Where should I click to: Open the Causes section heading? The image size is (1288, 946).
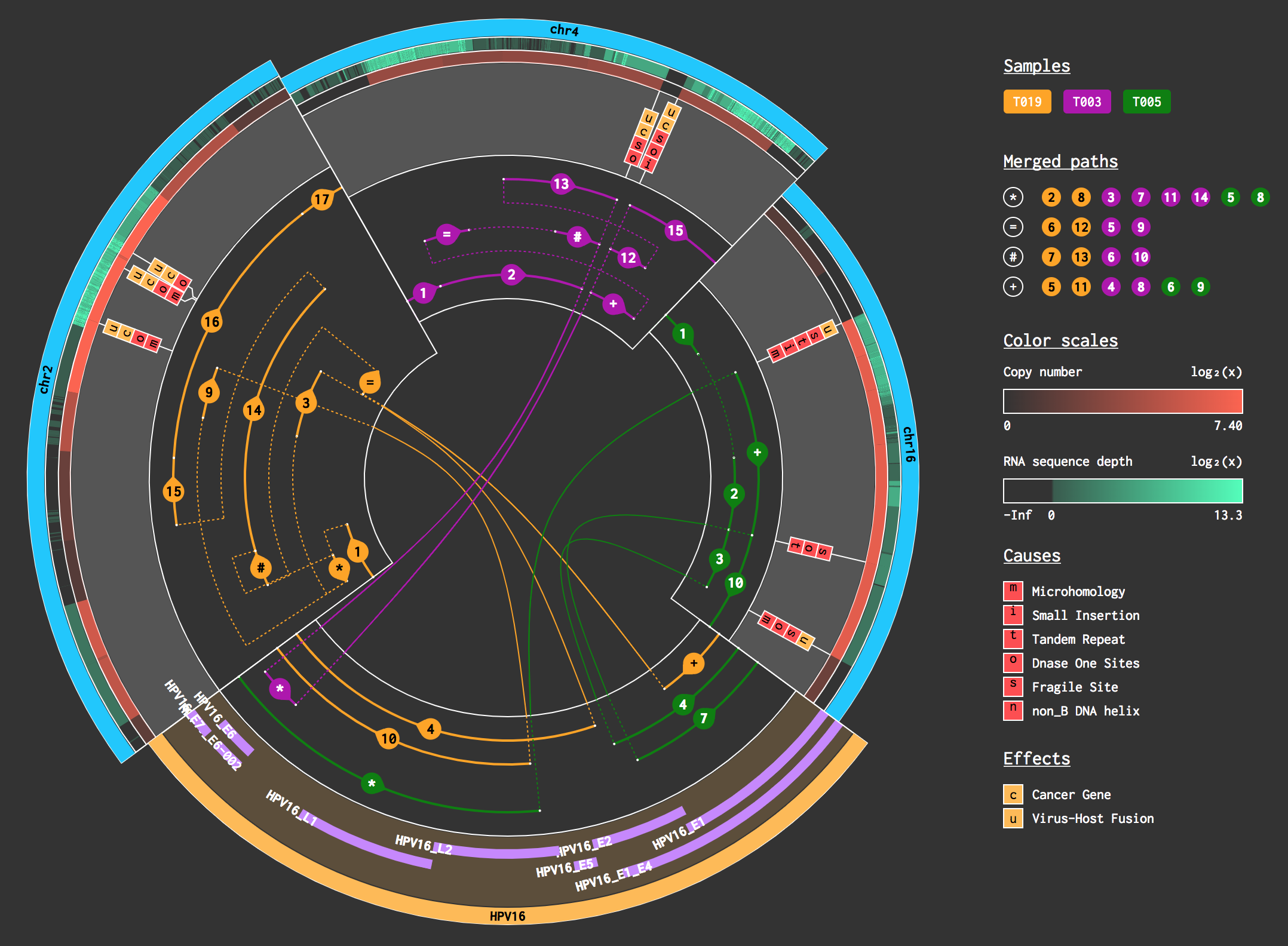1032,555
